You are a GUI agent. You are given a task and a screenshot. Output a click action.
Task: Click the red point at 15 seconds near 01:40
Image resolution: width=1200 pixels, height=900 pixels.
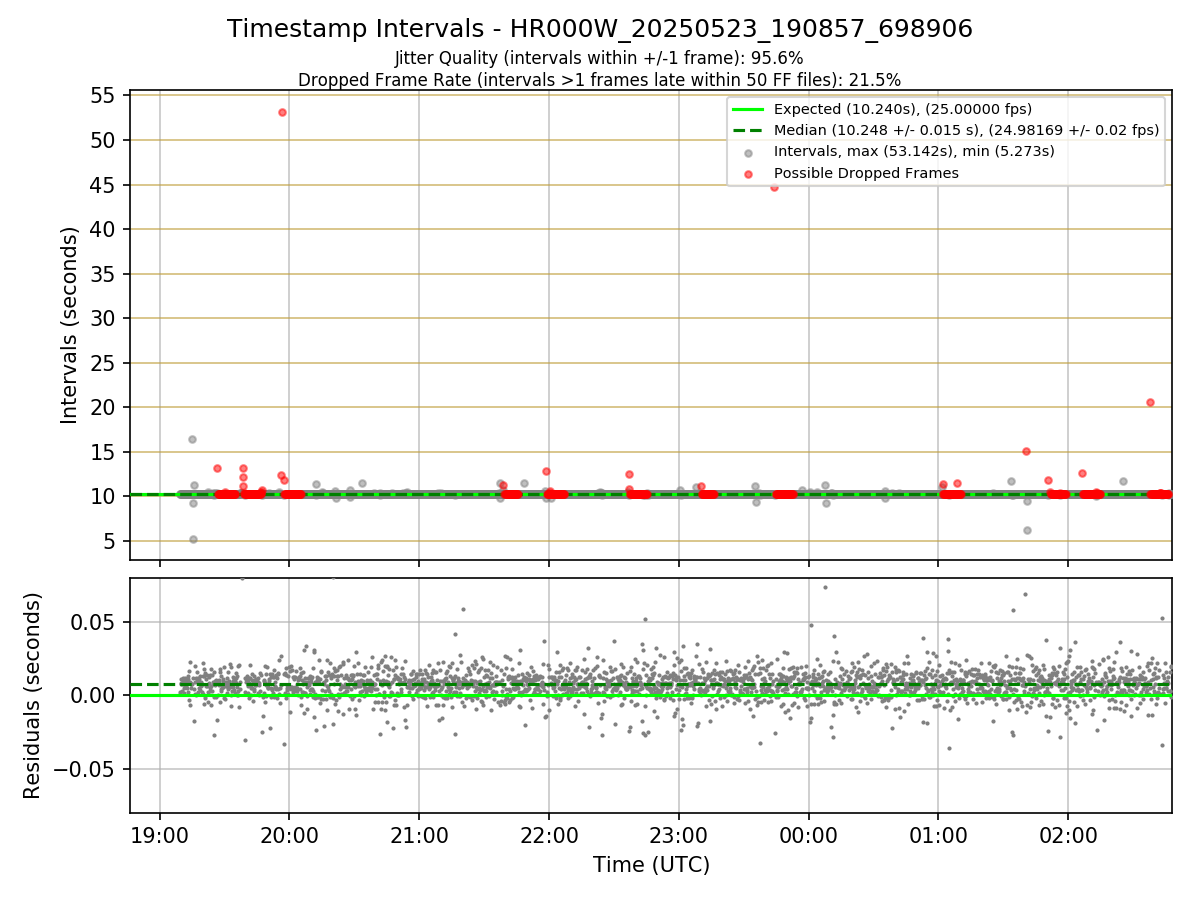[1026, 451]
